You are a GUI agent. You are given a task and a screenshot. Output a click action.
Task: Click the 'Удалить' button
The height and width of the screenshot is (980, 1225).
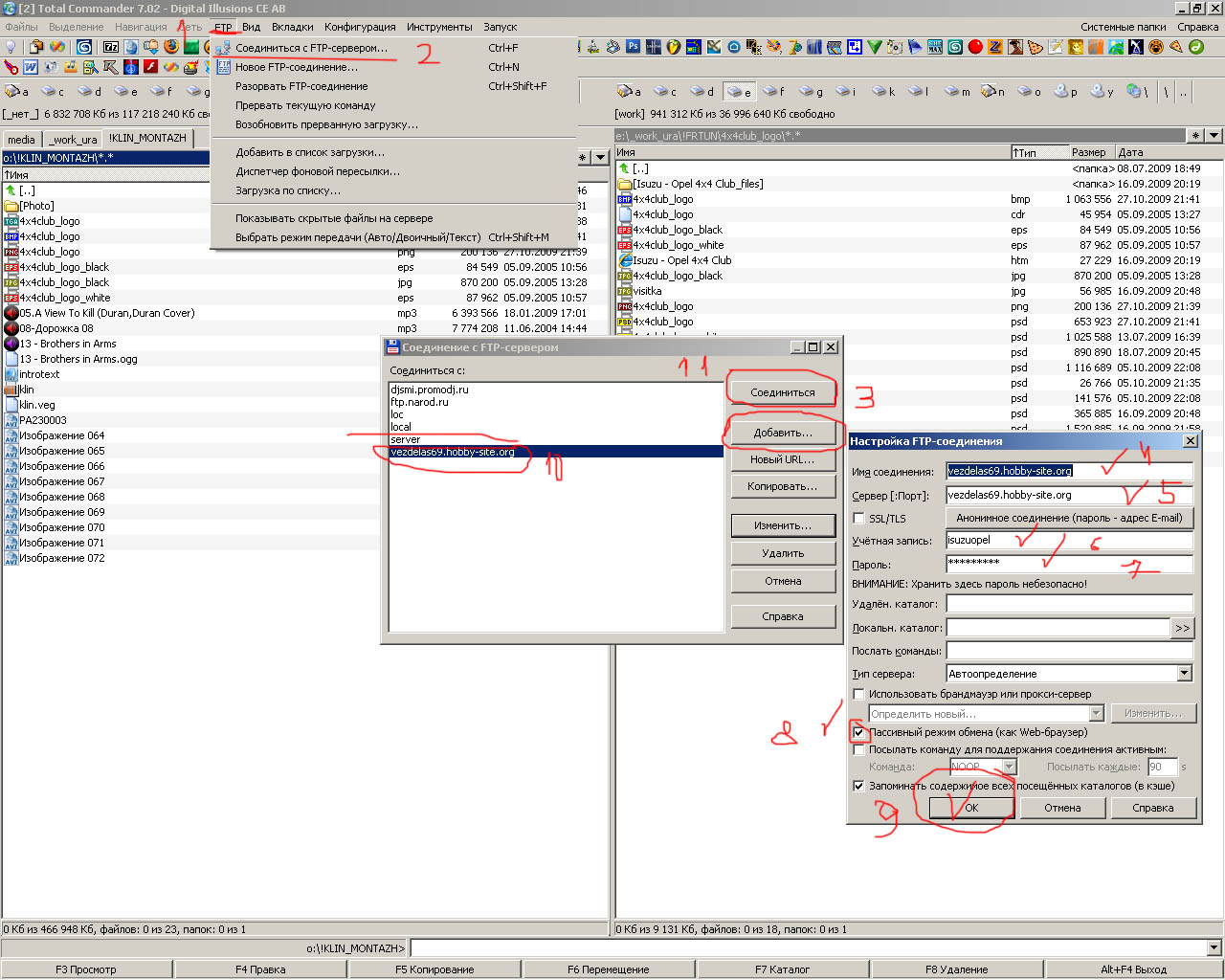point(783,553)
